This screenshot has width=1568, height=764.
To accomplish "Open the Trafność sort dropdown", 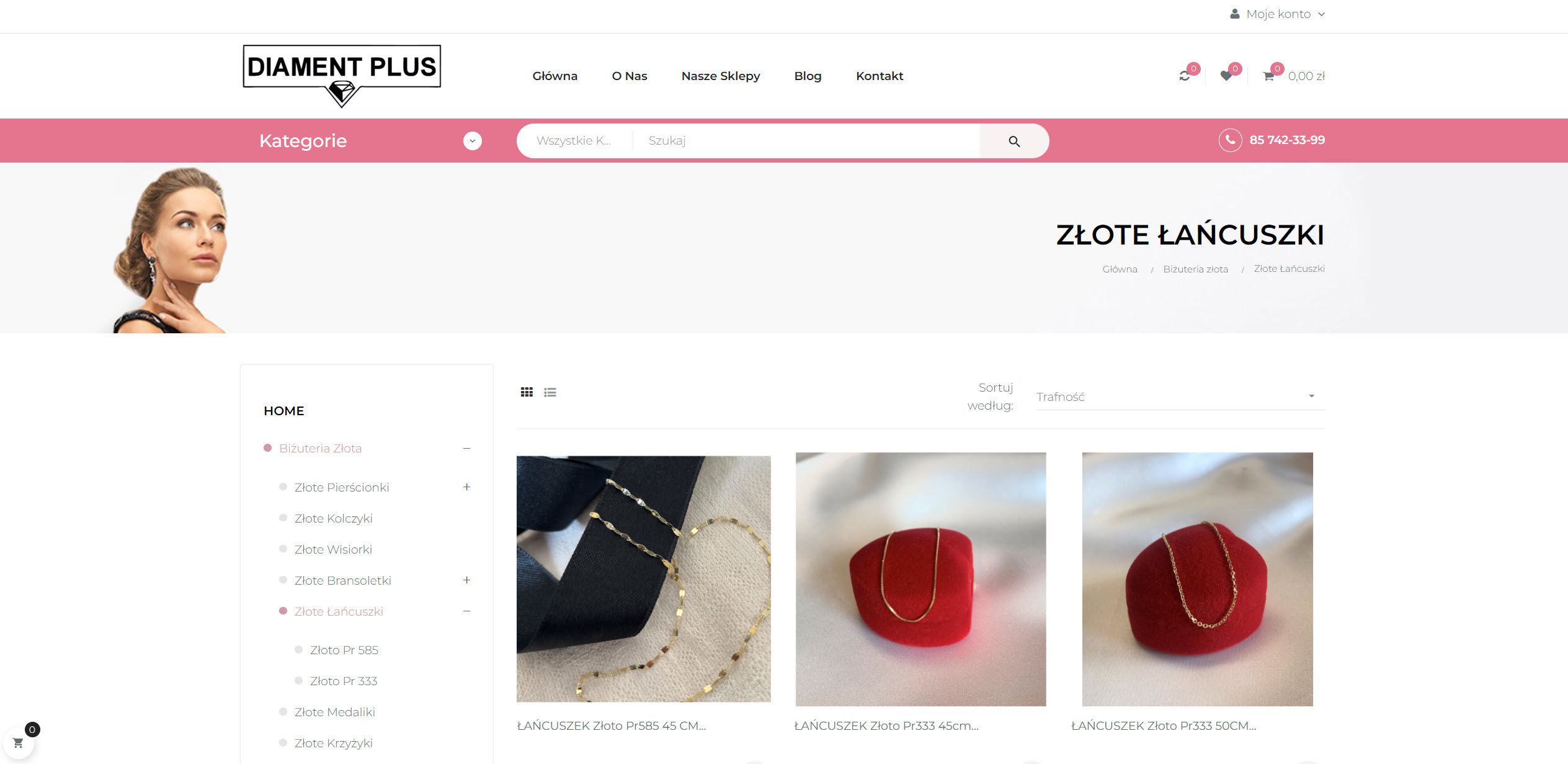I will coord(1180,397).
